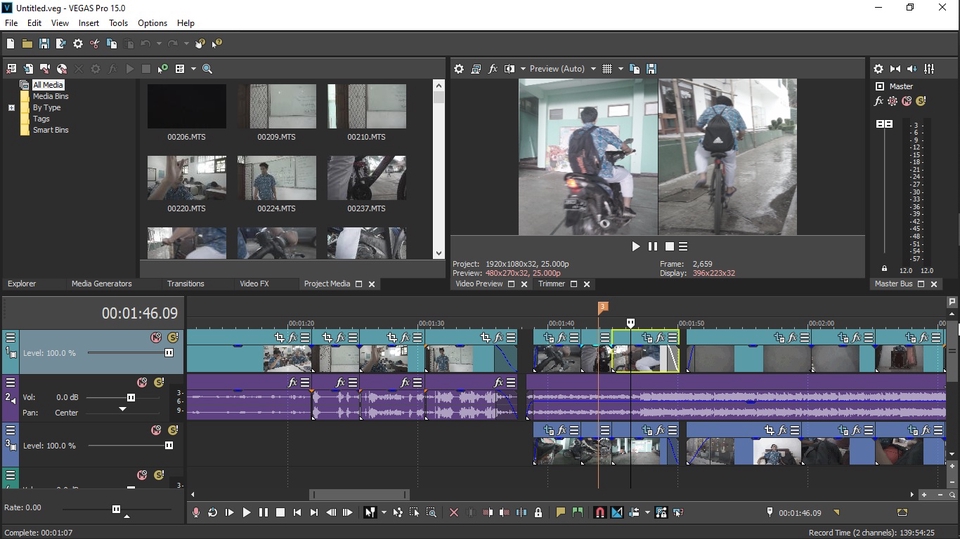960x539 pixels.
Task: Open the Options menu
Action: 152,23
